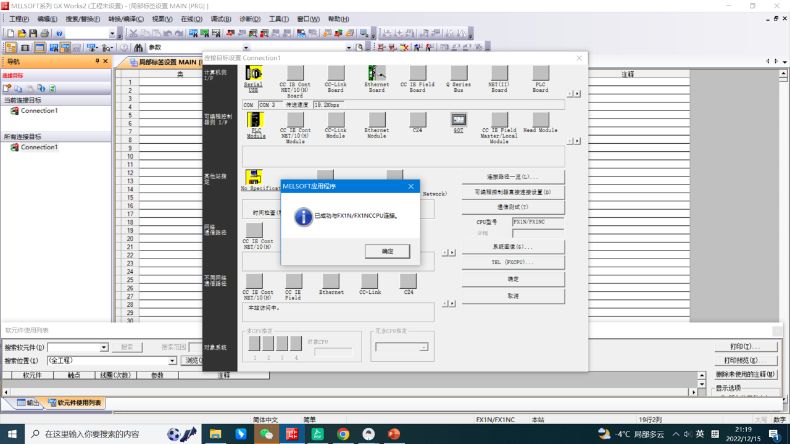Viewport: 790px width, 444px height.
Task: Open WeChat from the taskbar
Action: click(x=266, y=434)
